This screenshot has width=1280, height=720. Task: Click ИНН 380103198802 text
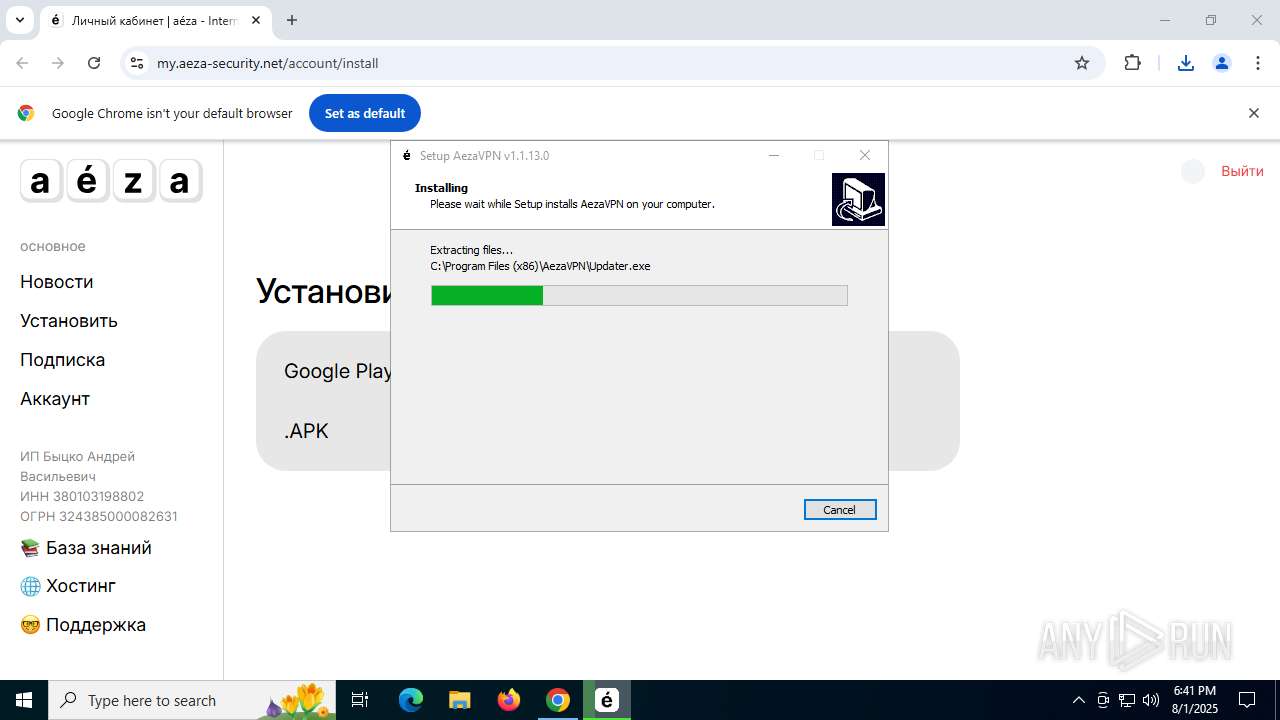82,496
